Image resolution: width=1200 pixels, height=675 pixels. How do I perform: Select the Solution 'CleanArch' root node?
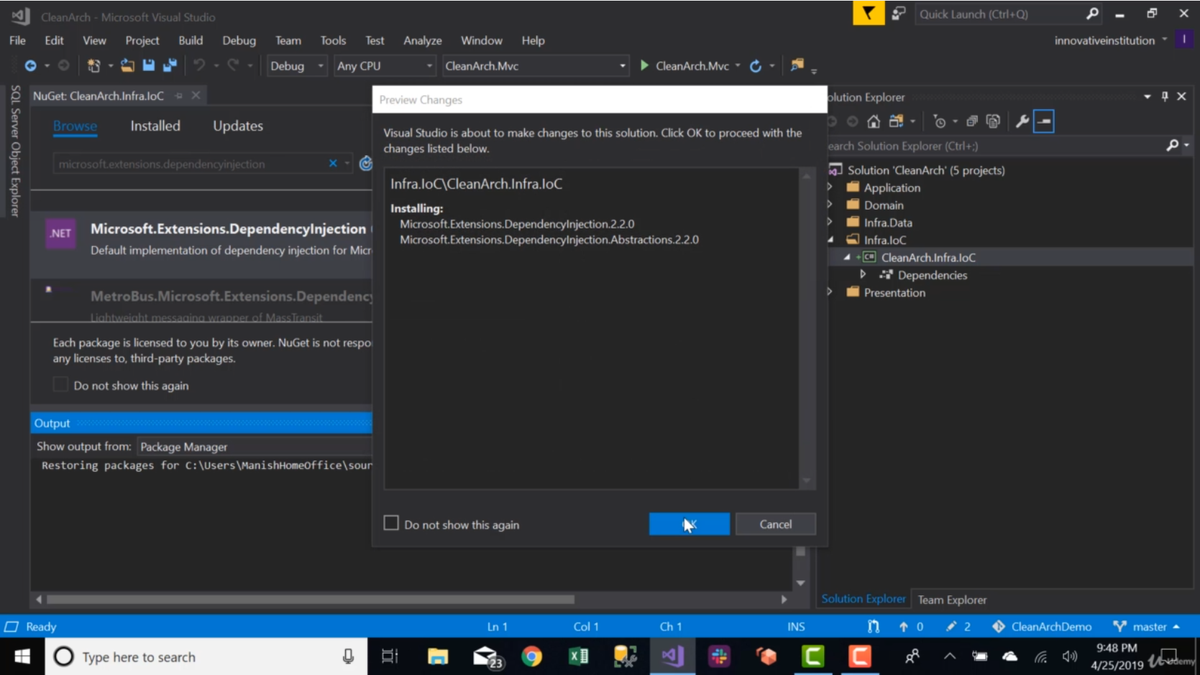click(926, 170)
